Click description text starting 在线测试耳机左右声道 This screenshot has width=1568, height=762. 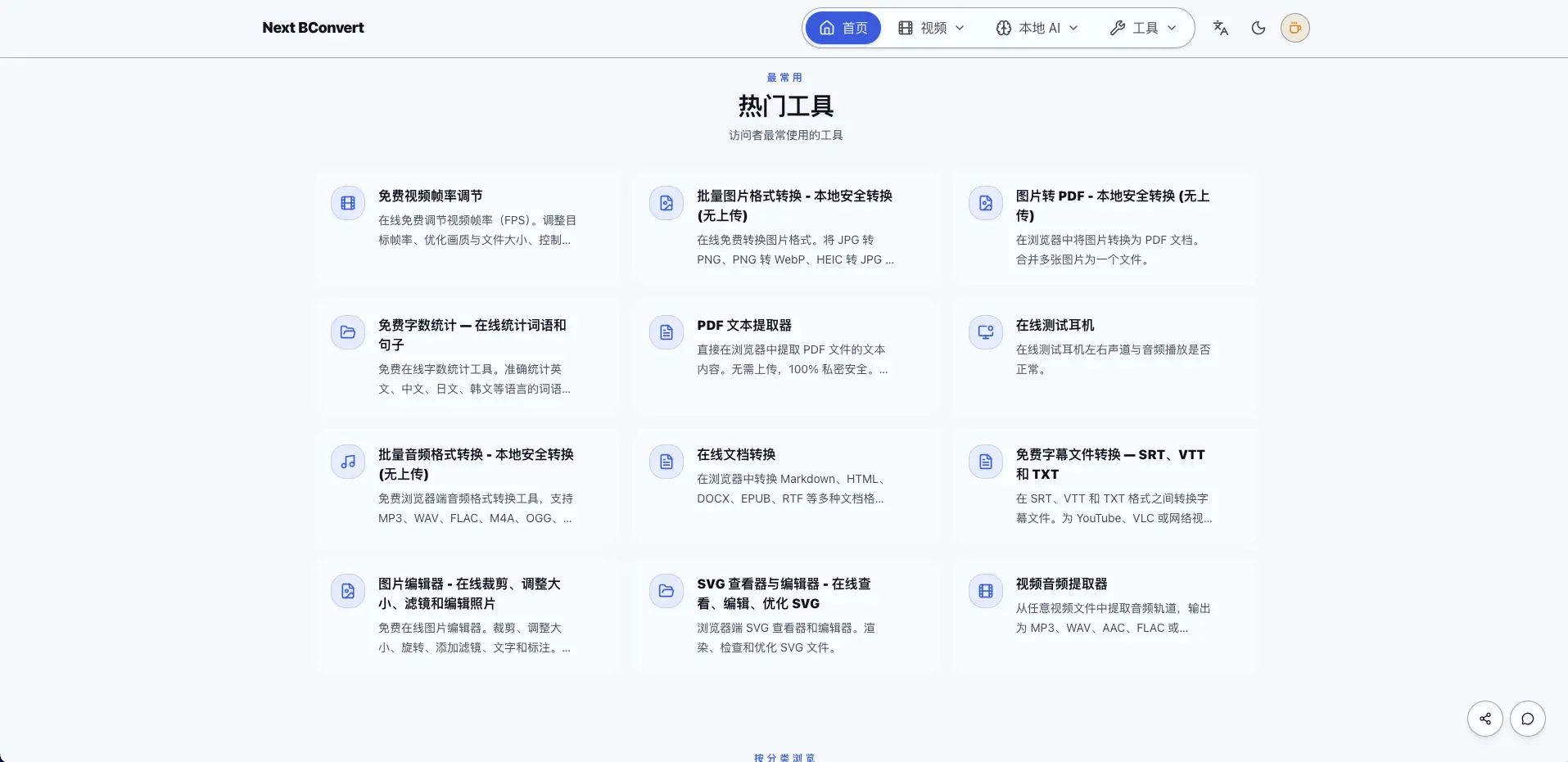[1113, 359]
